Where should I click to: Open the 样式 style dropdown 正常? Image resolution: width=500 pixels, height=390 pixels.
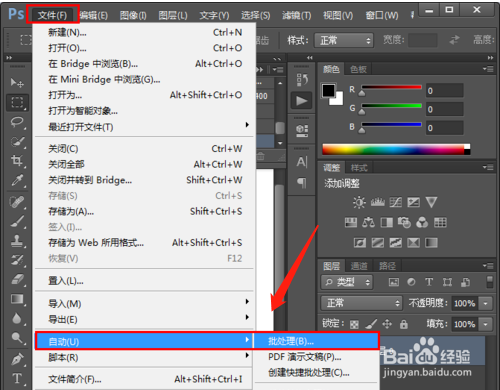(344, 41)
